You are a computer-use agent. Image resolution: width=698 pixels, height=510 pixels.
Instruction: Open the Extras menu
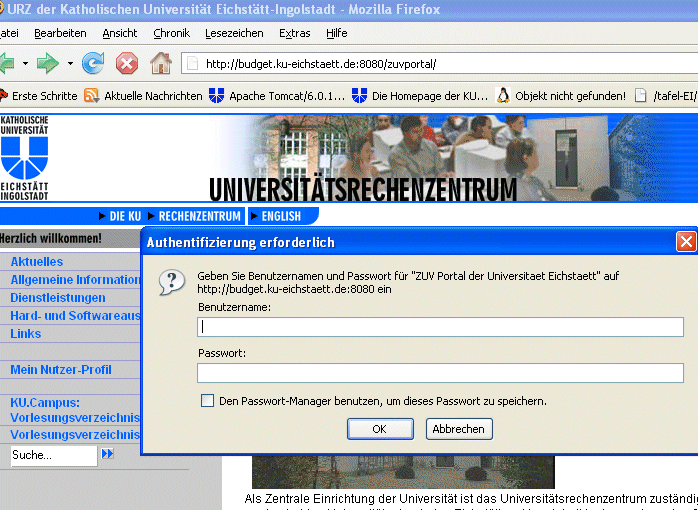tap(295, 33)
